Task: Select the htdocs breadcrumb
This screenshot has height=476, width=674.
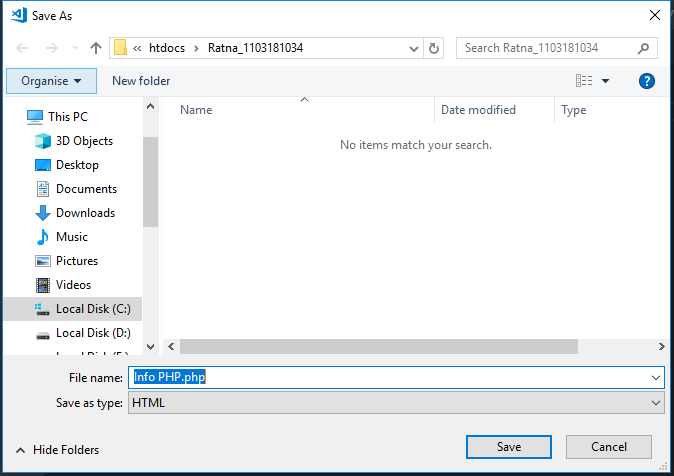Action: 167,48
